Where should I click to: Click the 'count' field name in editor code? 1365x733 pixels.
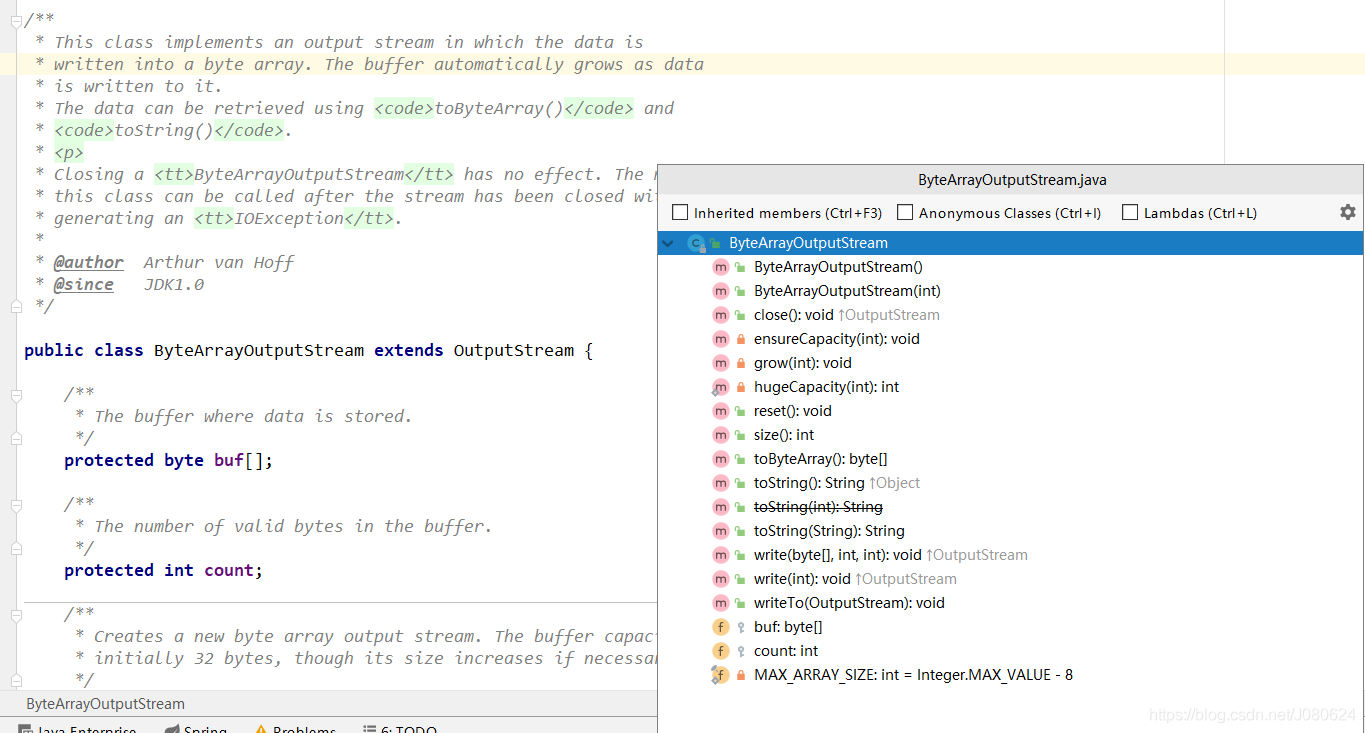pyautogui.click(x=229, y=570)
